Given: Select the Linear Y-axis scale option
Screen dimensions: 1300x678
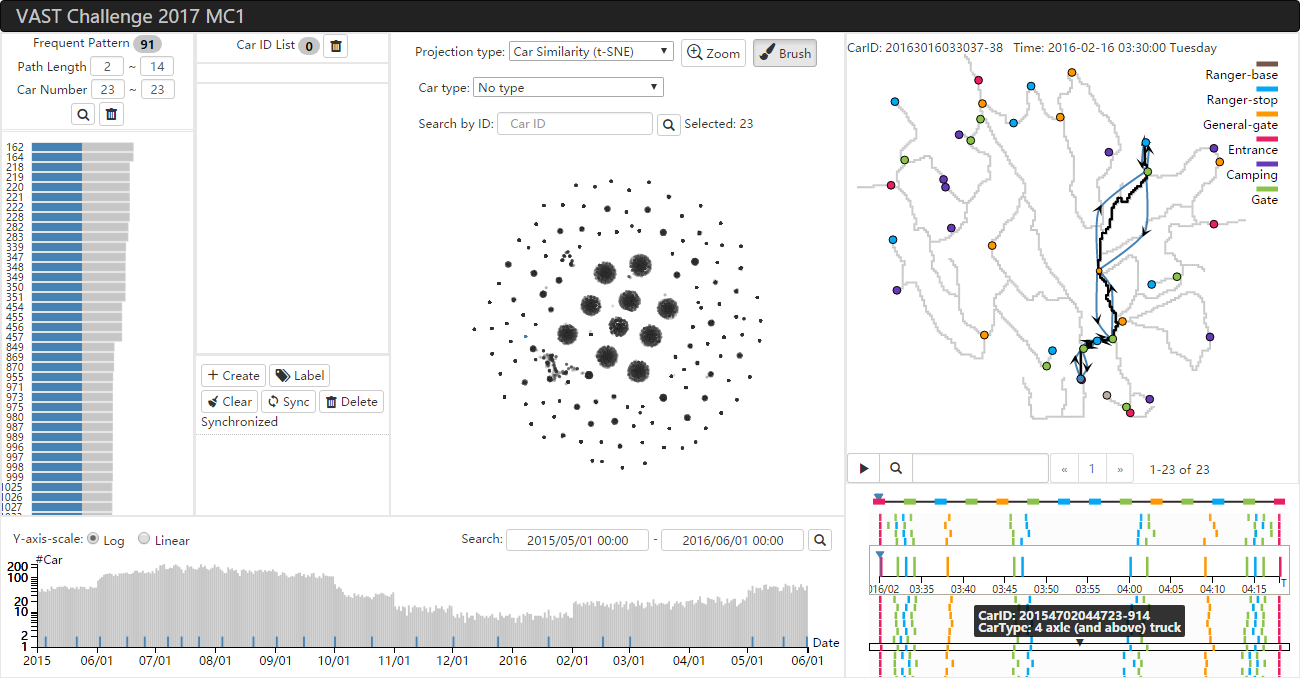Looking at the screenshot, I should pyautogui.click(x=144, y=539).
